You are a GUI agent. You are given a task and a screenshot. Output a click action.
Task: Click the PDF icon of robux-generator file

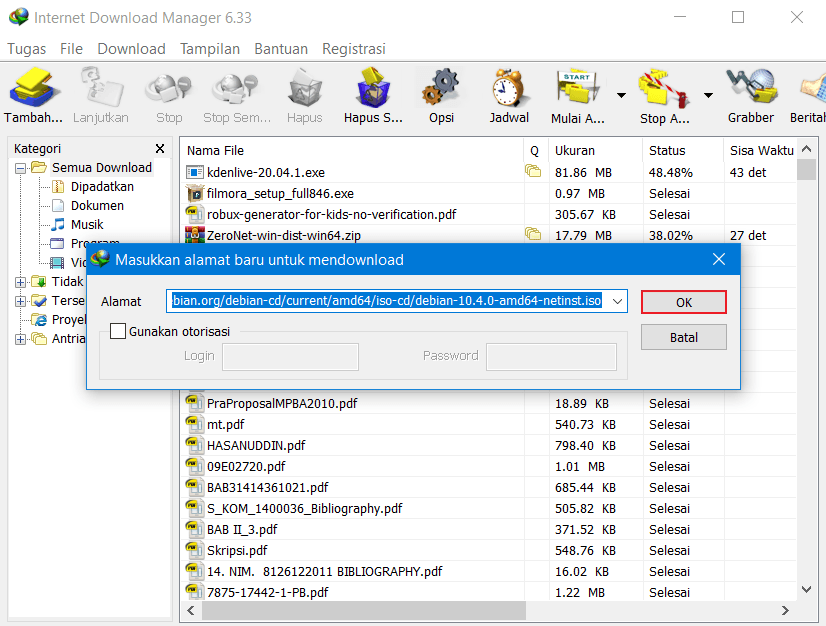[194, 214]
